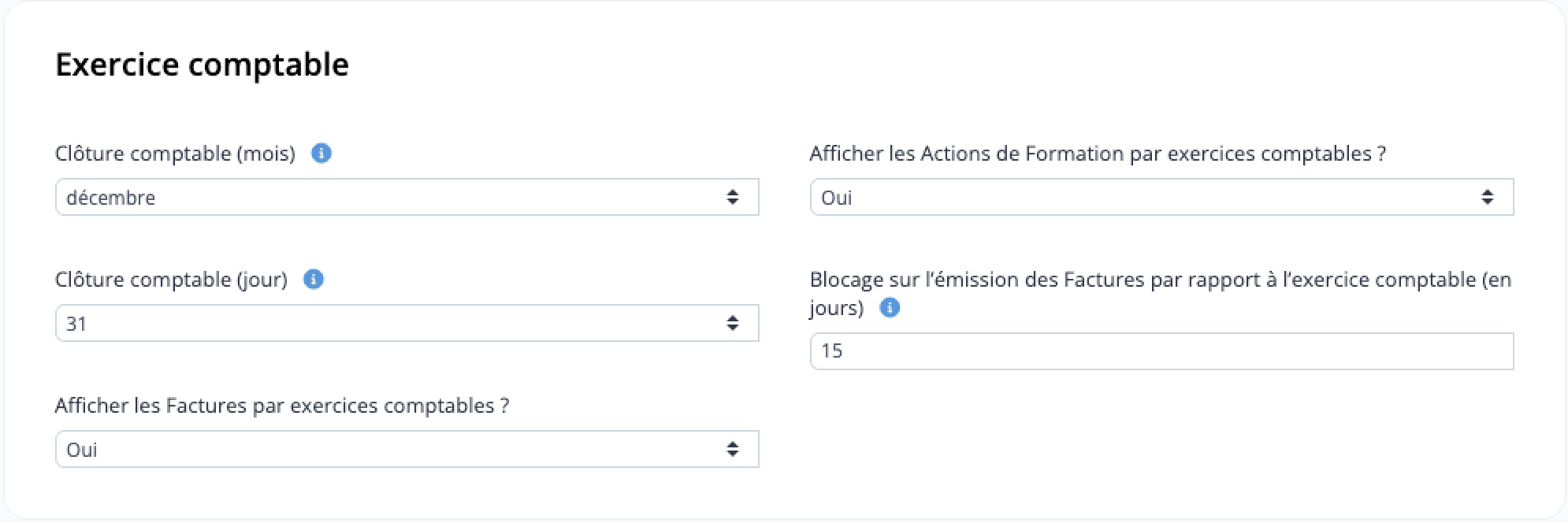The image size is (1568, 523).
Task: Click the Afficher les Actions de Formation label
Action: pyautogui.click(x=1098, y=154)
